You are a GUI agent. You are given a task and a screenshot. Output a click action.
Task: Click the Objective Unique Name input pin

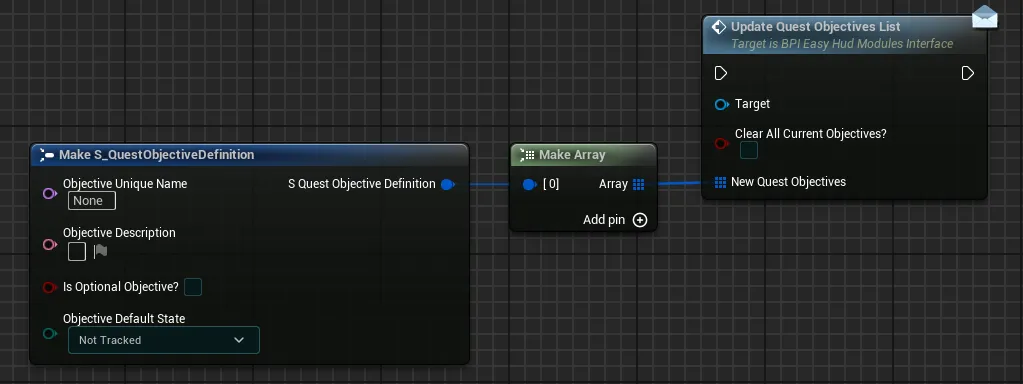50,194
